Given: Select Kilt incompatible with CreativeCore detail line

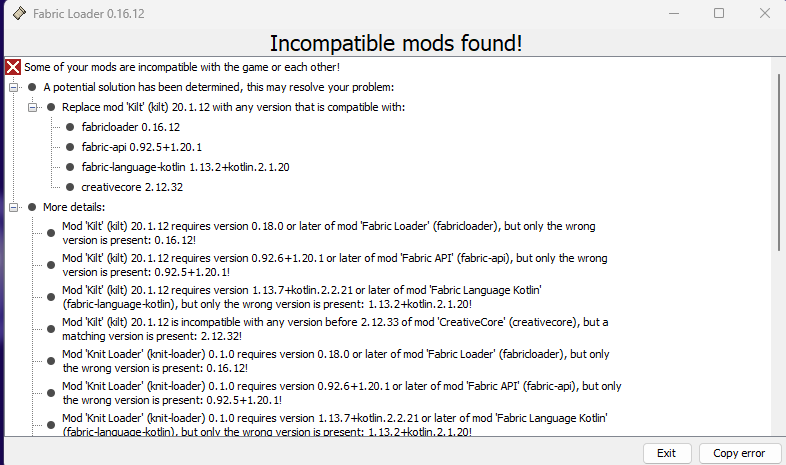Looking at the screenshot, I should click(340, 329).
